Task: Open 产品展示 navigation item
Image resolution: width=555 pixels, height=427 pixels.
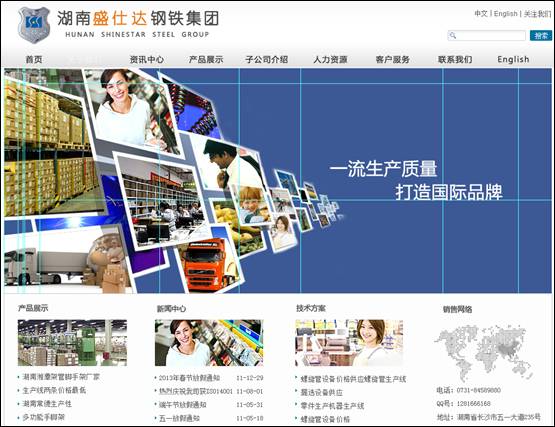Action: pyautogui.click(x=206, y=59)
